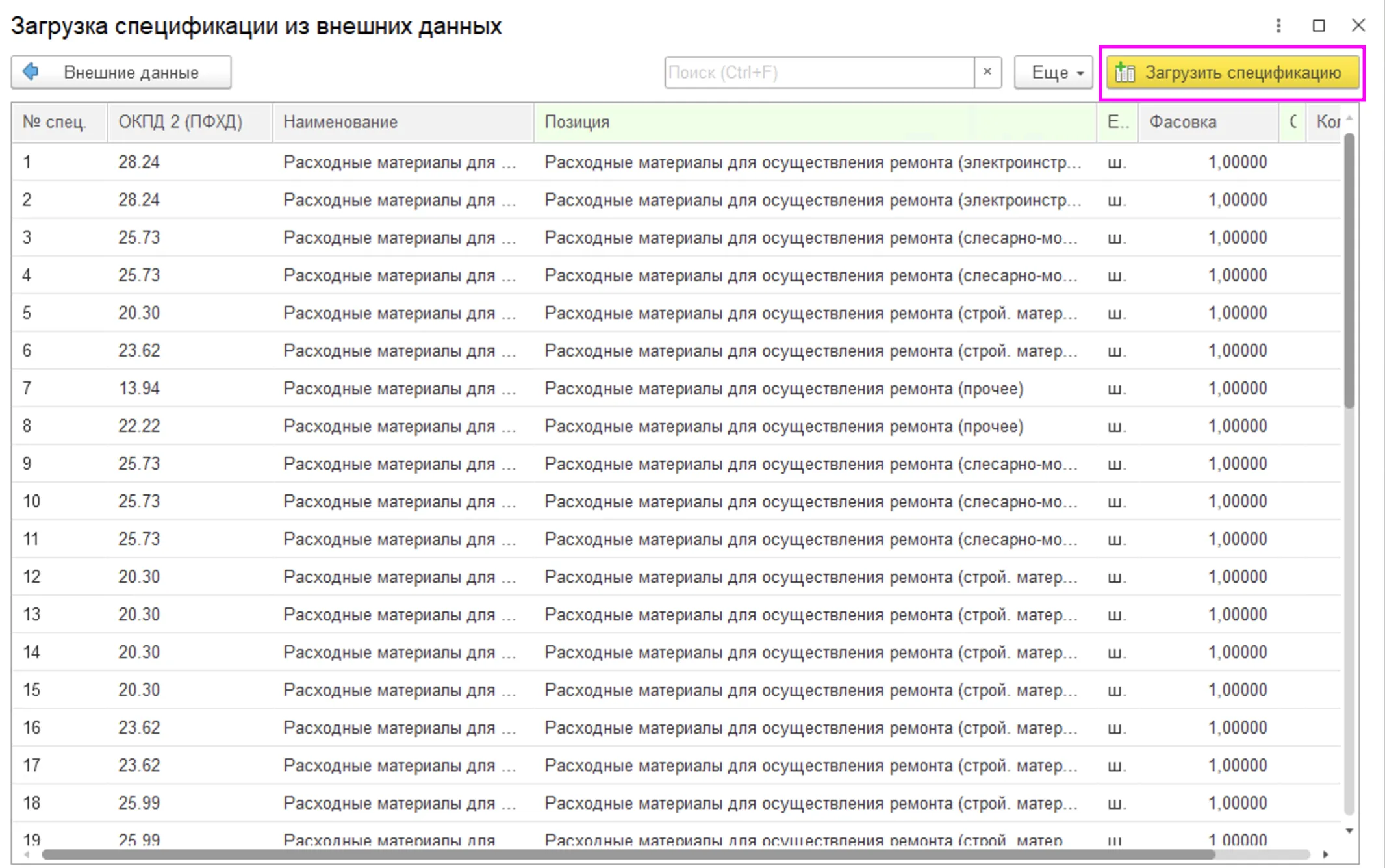Maximize the dialog window
The width and height of the screenshot is (1385, 868).
(x=1319, y=26)
